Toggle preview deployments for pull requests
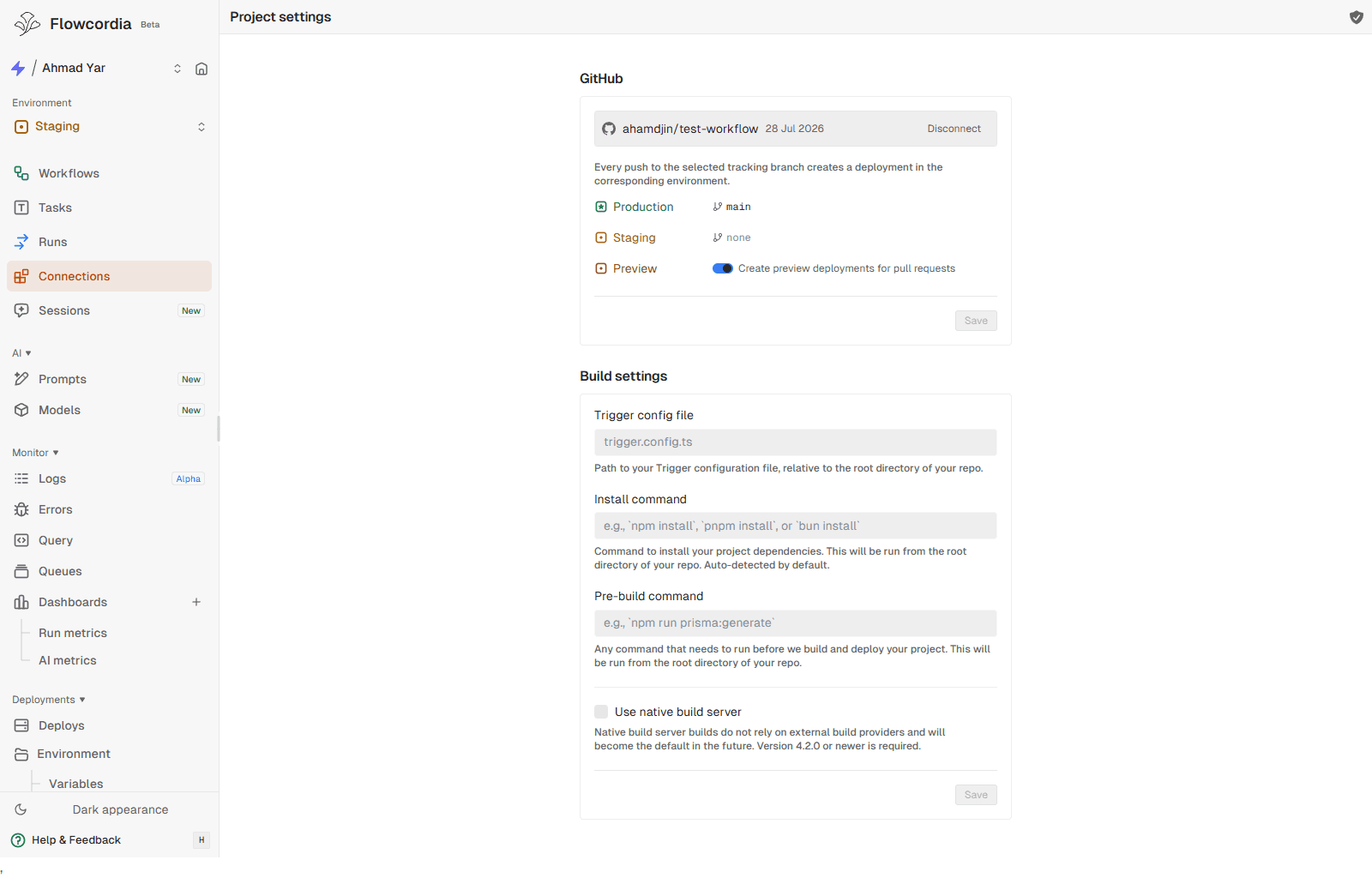Image resolution: width=1372 pixels, height=878 pixels. (723, 268)
